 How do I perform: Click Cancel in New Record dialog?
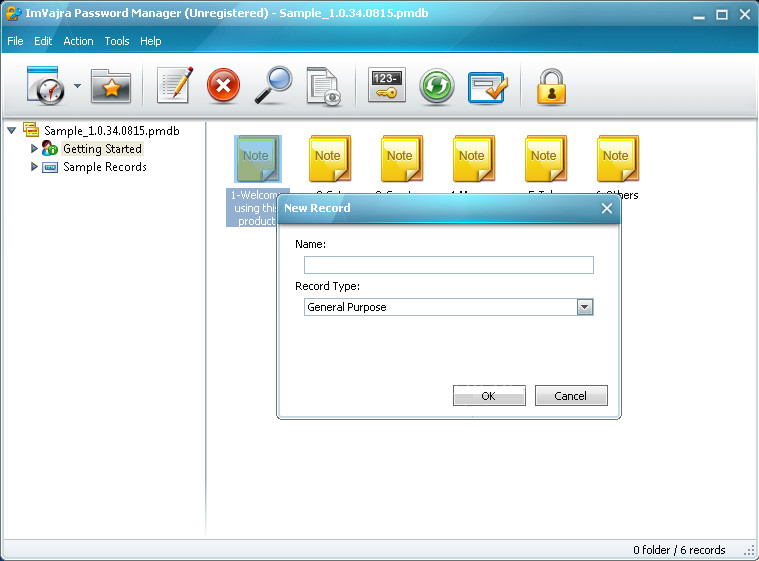571,395
